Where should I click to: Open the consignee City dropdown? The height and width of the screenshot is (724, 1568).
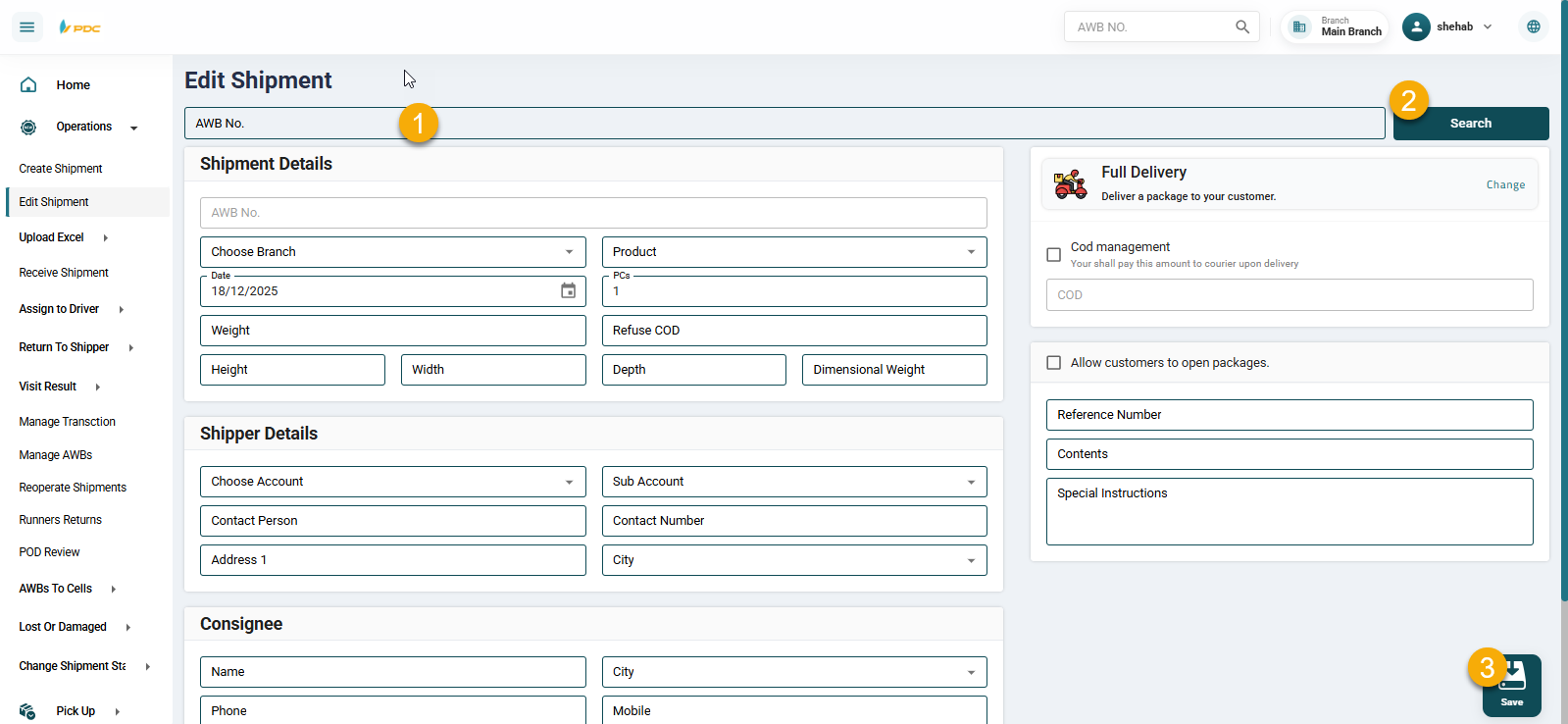(794, 672)
